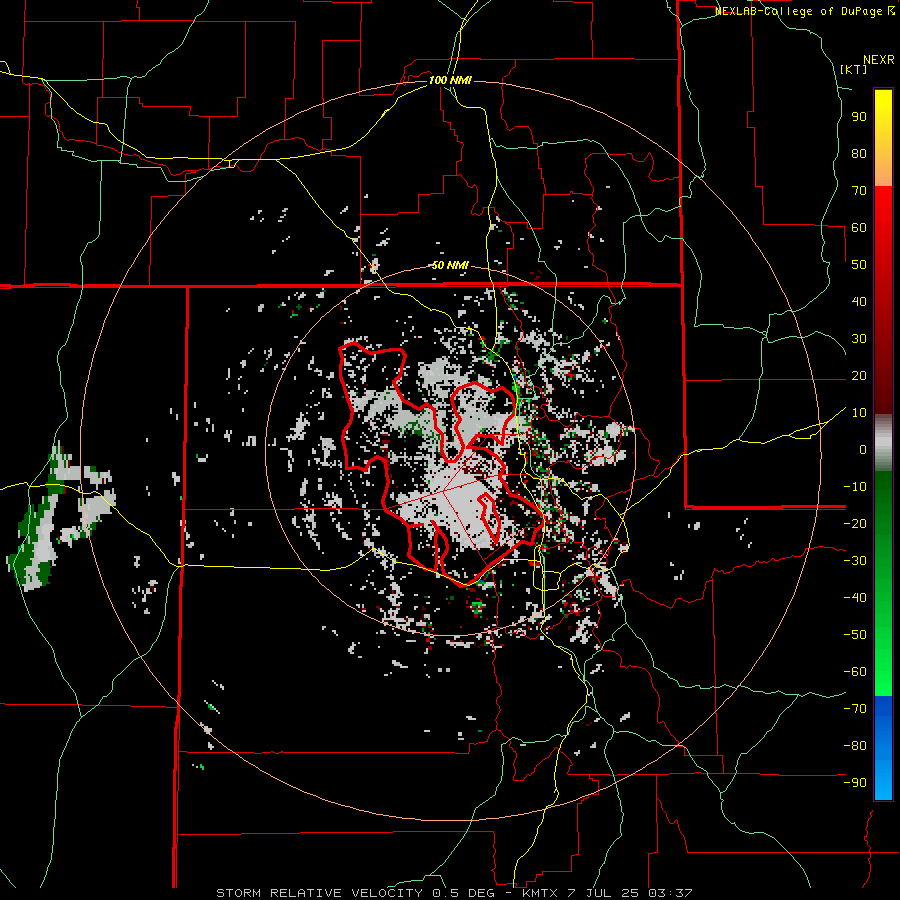Pick the gray zero-velocity color bar segment
Viewport: 900px width, 900px height.
(883, 443)
